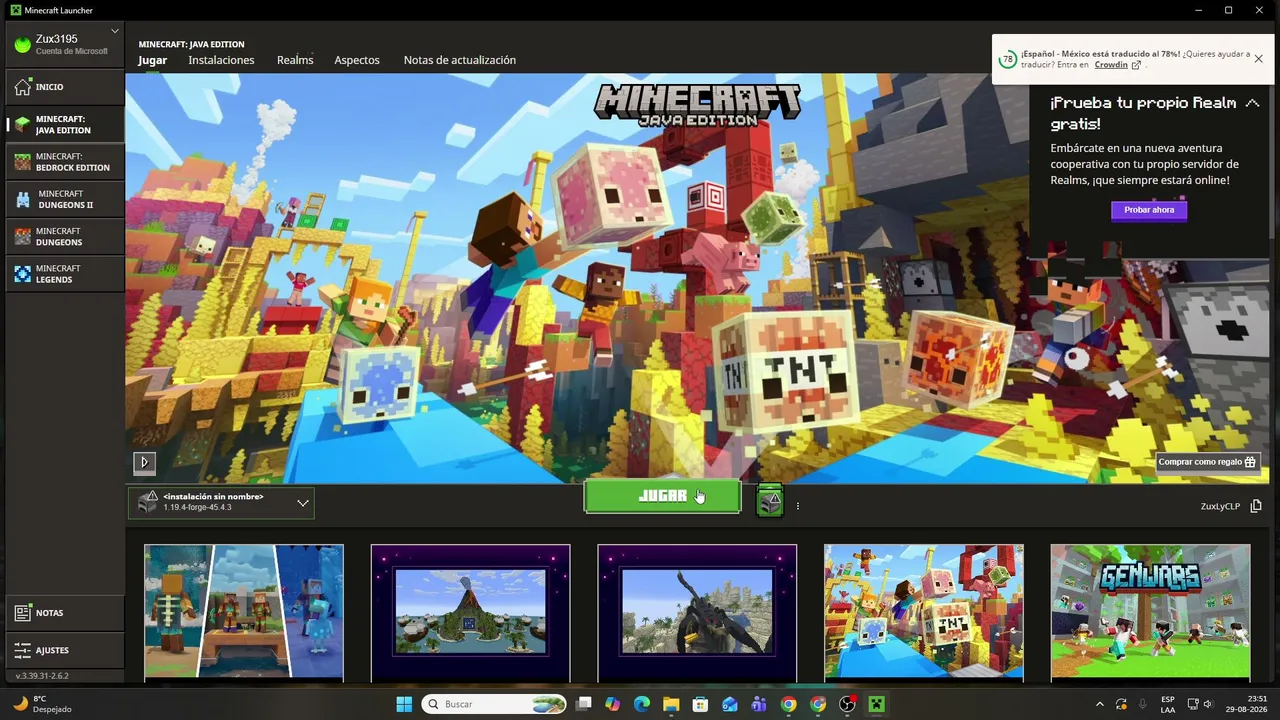Open the installation selector dropdown
Image resolution: width=1280 pixels, height=720 pixels.
[x=221, y=502]
